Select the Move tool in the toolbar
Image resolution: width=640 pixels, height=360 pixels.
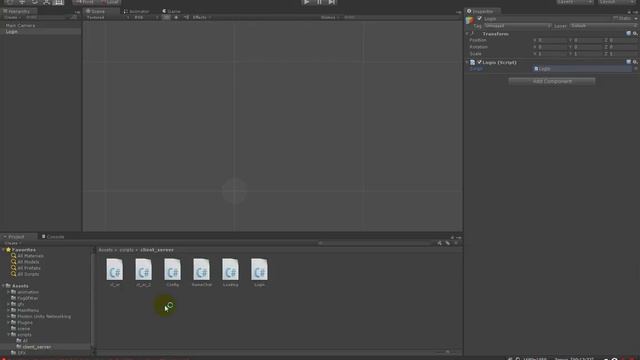point(22,2)
